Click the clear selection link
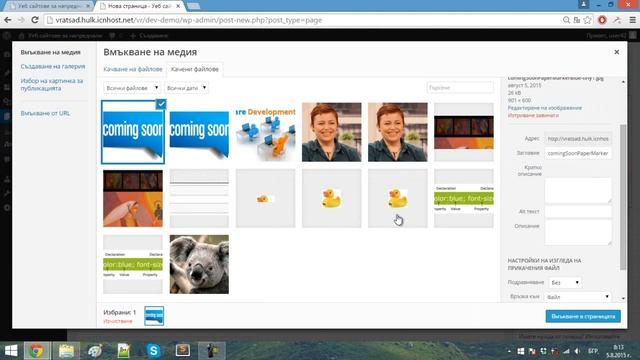The width and height of the screenshot is (640, 360). pyautogui.click(x=118, y=321)
